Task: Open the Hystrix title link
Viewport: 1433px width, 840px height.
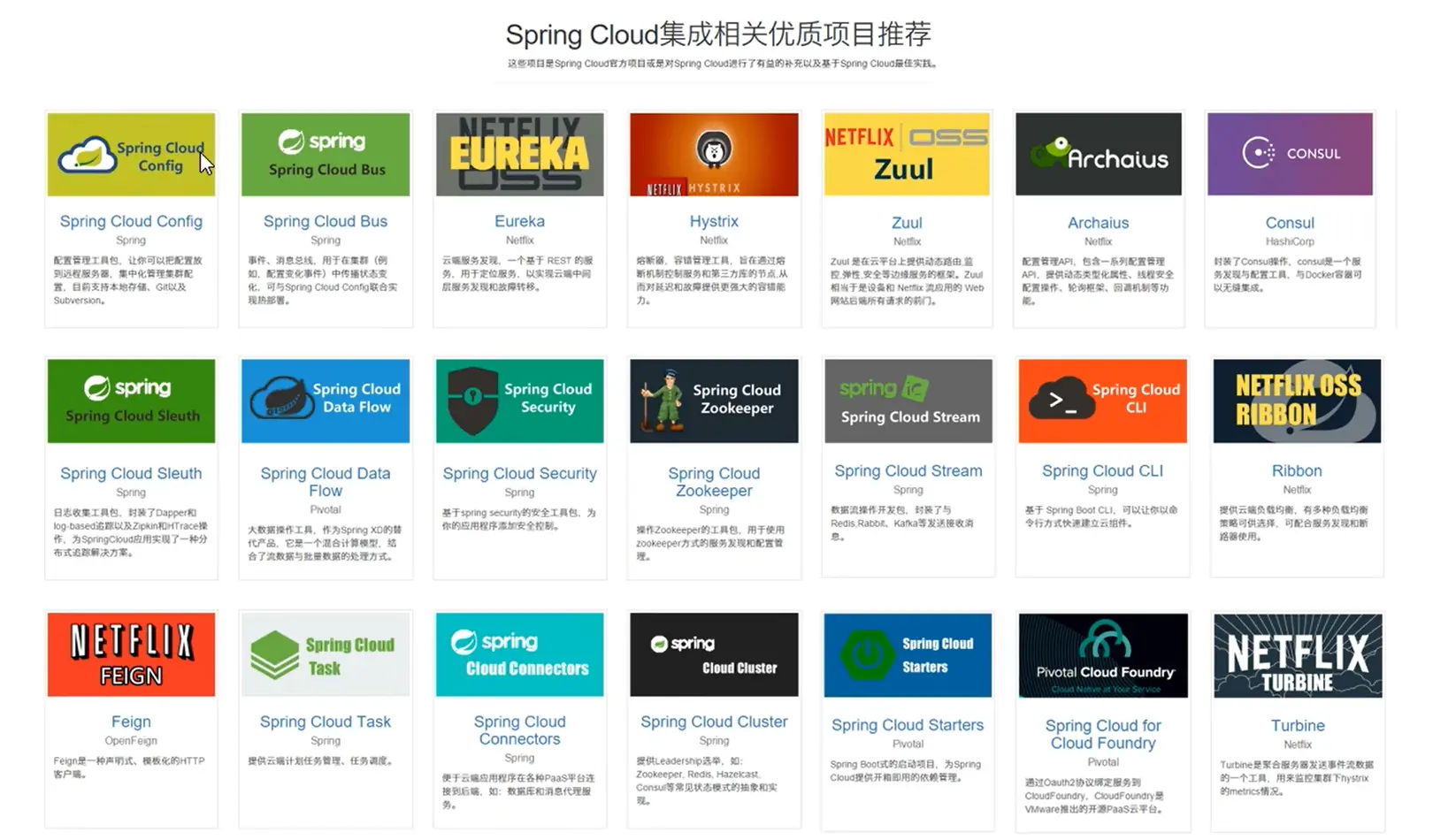Action: click(x=714, y=221)
